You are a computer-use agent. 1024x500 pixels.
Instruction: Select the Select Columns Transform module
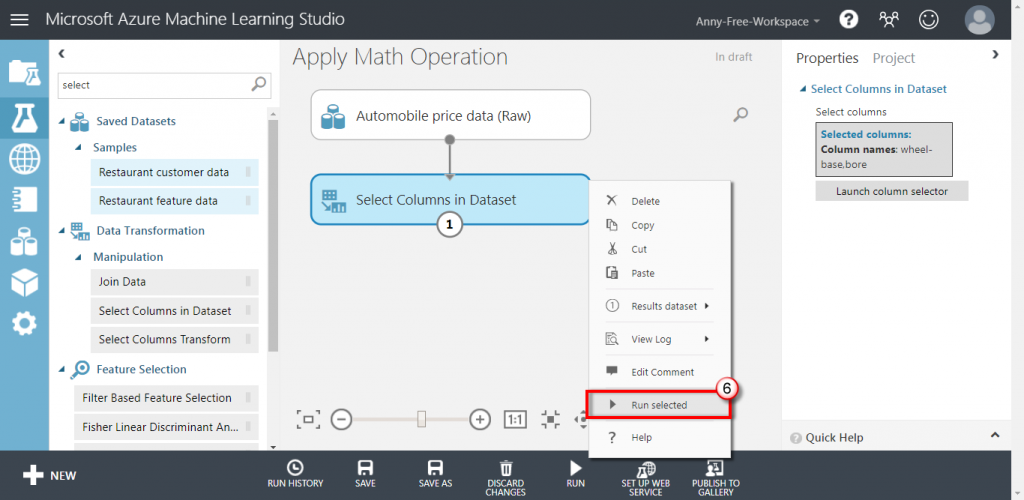pos(174,339)
